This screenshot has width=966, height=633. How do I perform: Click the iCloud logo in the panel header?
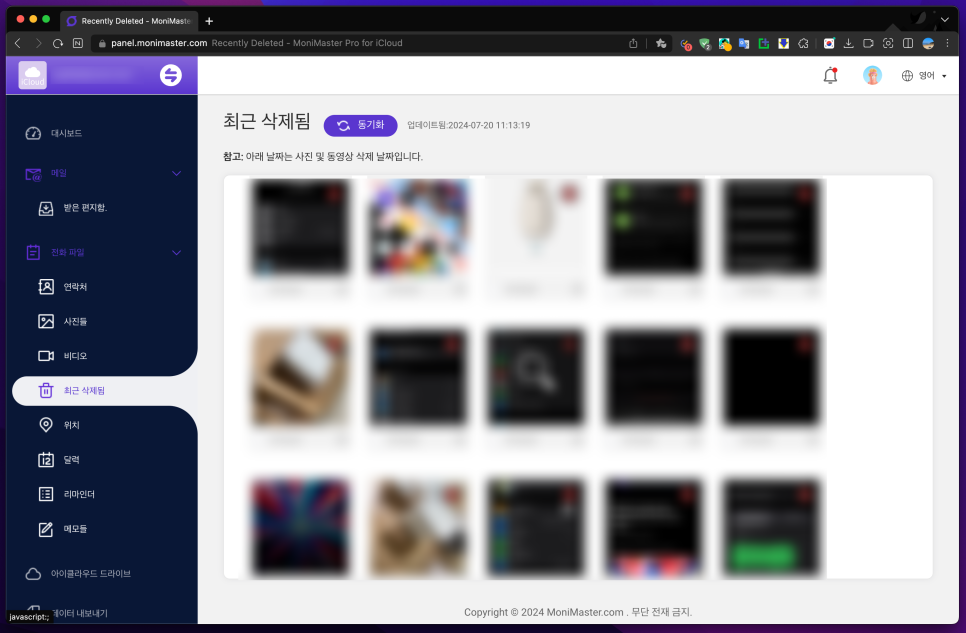[x=33, y=75]
